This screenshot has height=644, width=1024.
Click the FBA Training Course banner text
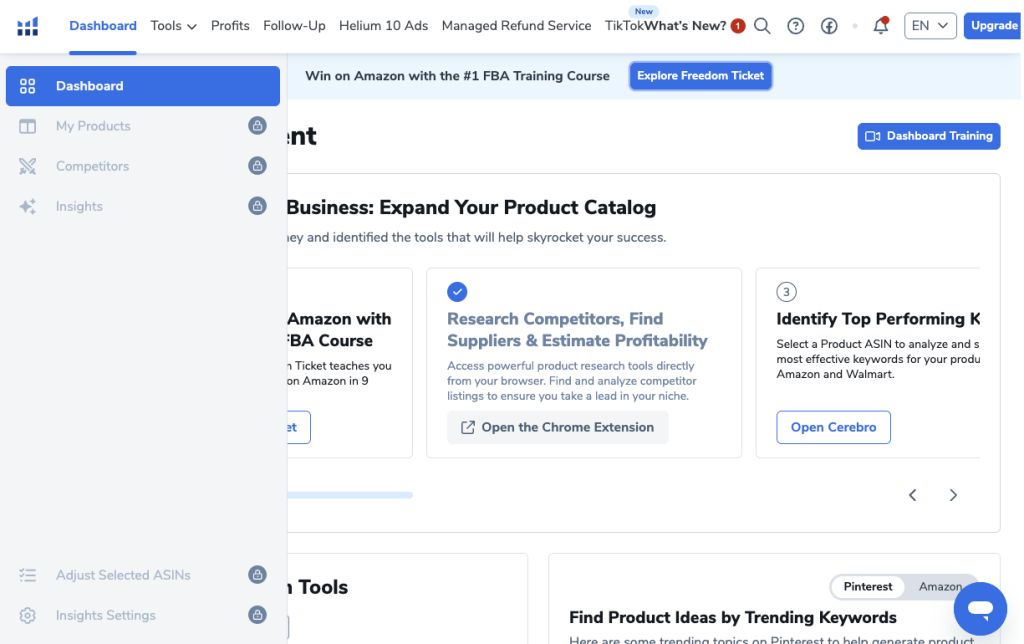tap(457, 76)
